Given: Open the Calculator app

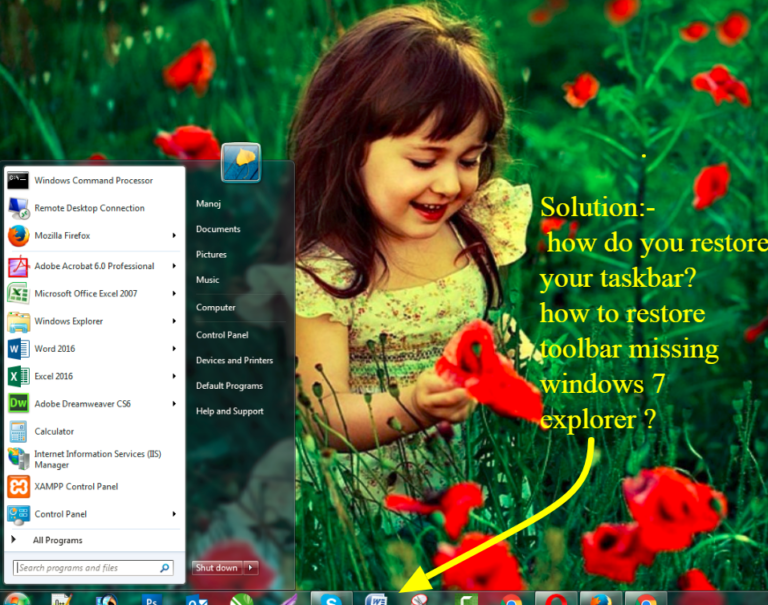Looking at the screenshot, I should point(94,432).
